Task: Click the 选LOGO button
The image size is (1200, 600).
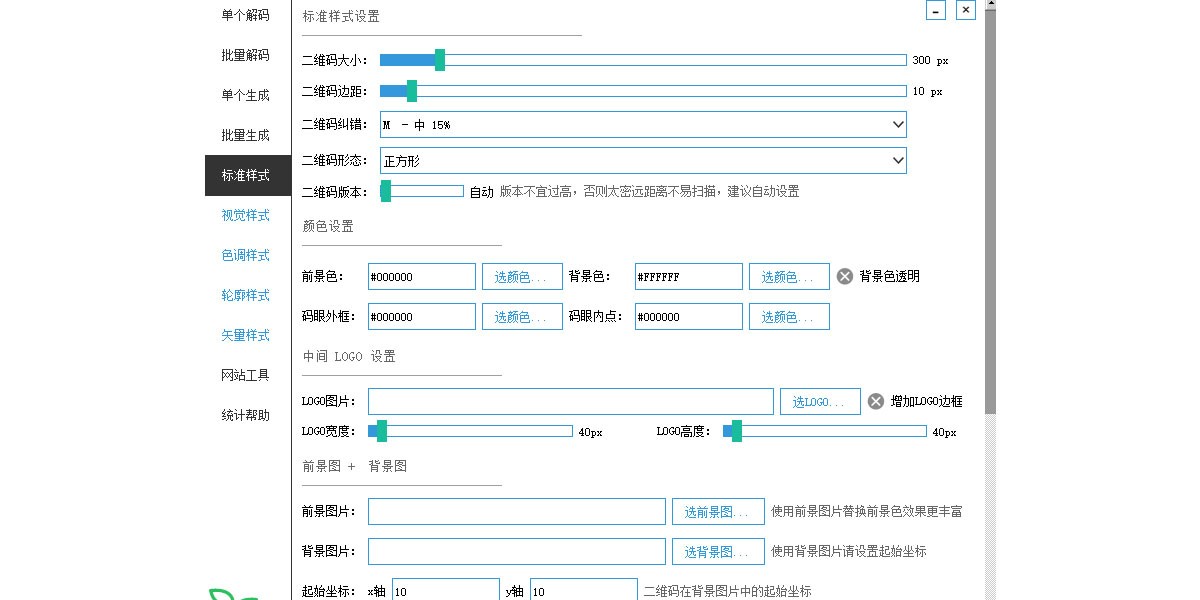Action: coord(820,401)
